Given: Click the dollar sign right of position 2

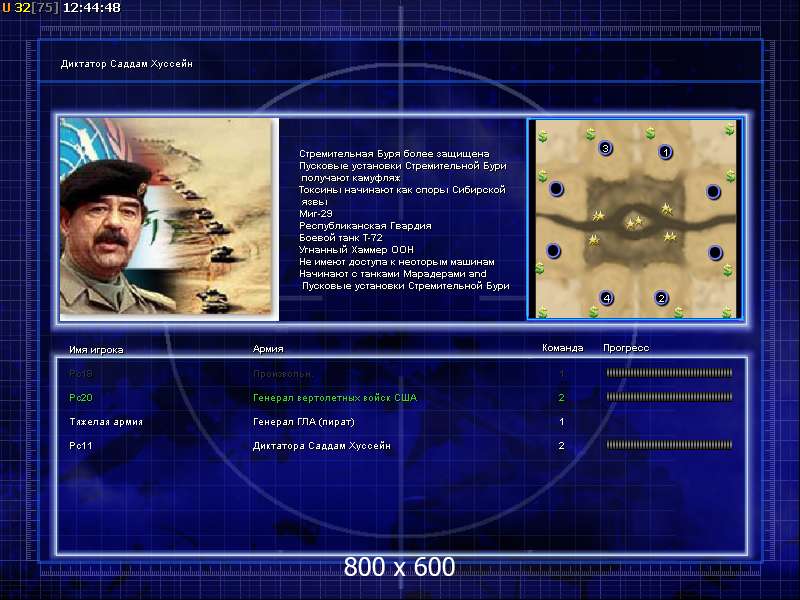Looking at the screenshot, I should (678, 312).
